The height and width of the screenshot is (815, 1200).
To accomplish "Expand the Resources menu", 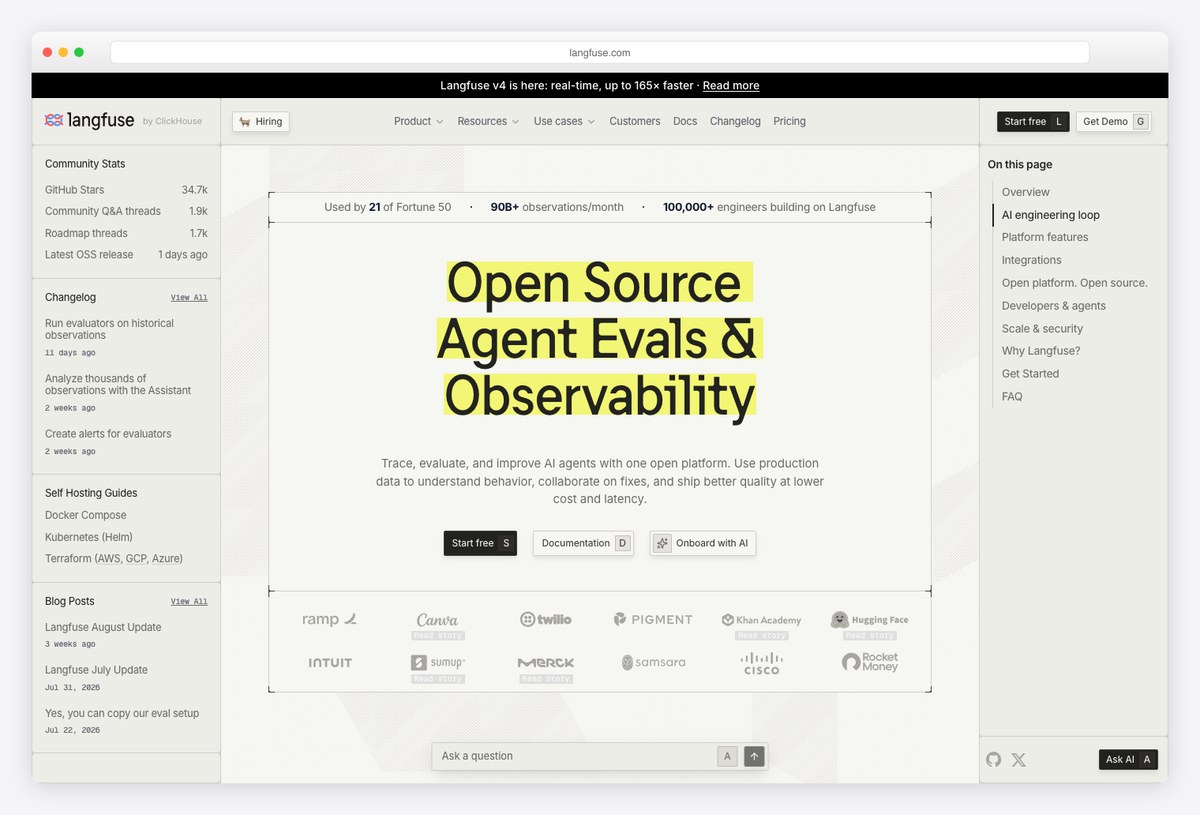I will (x=488, y=121).
